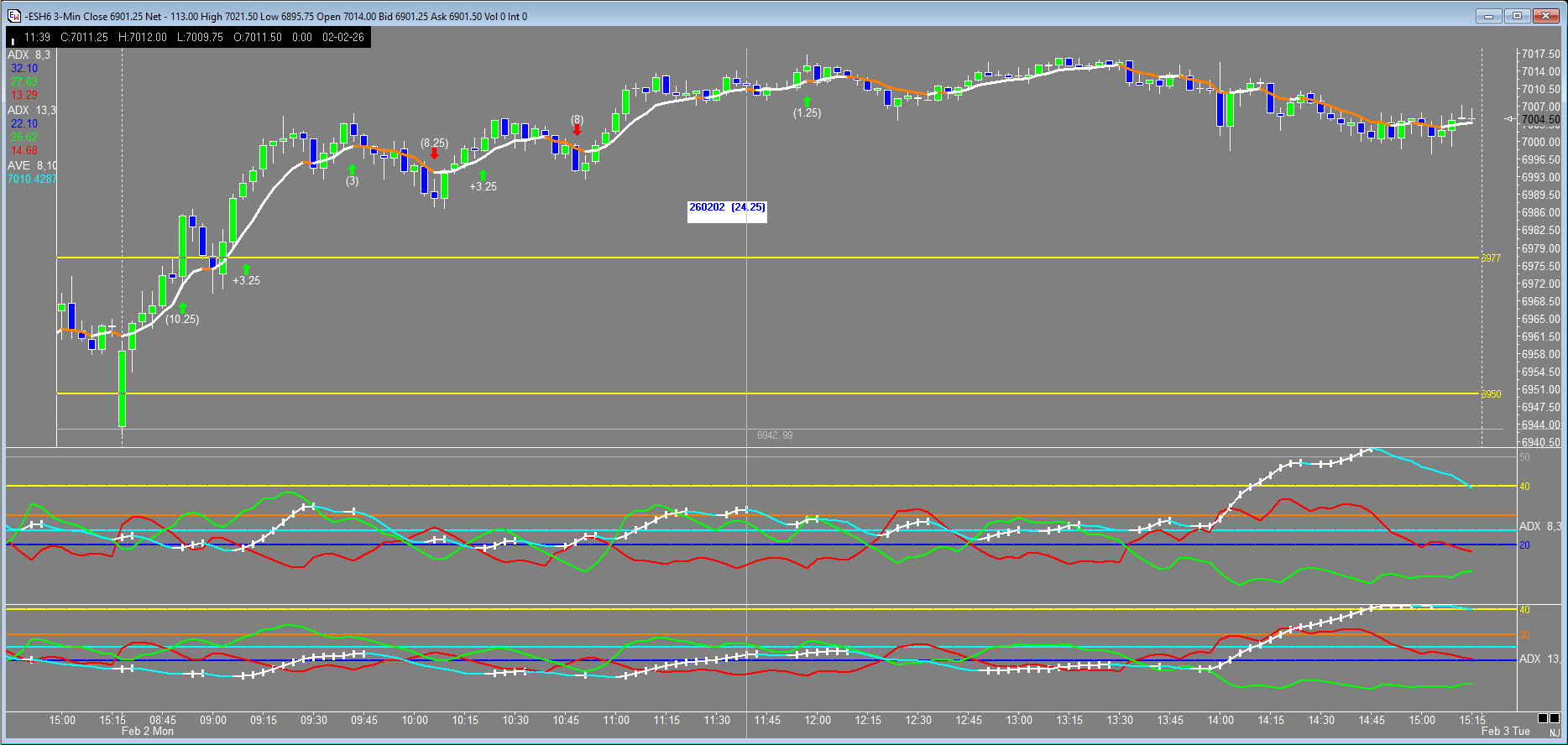This screenshot has height=745, width=1568.
Task: Click the NJ label at bottom-right corner
Action: 1555,733
